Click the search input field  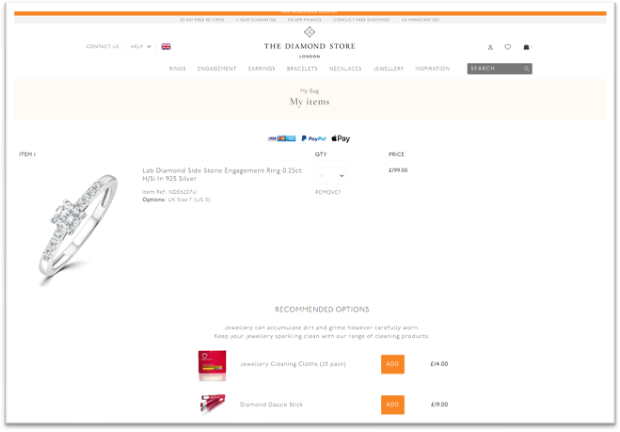pos(495,69)
